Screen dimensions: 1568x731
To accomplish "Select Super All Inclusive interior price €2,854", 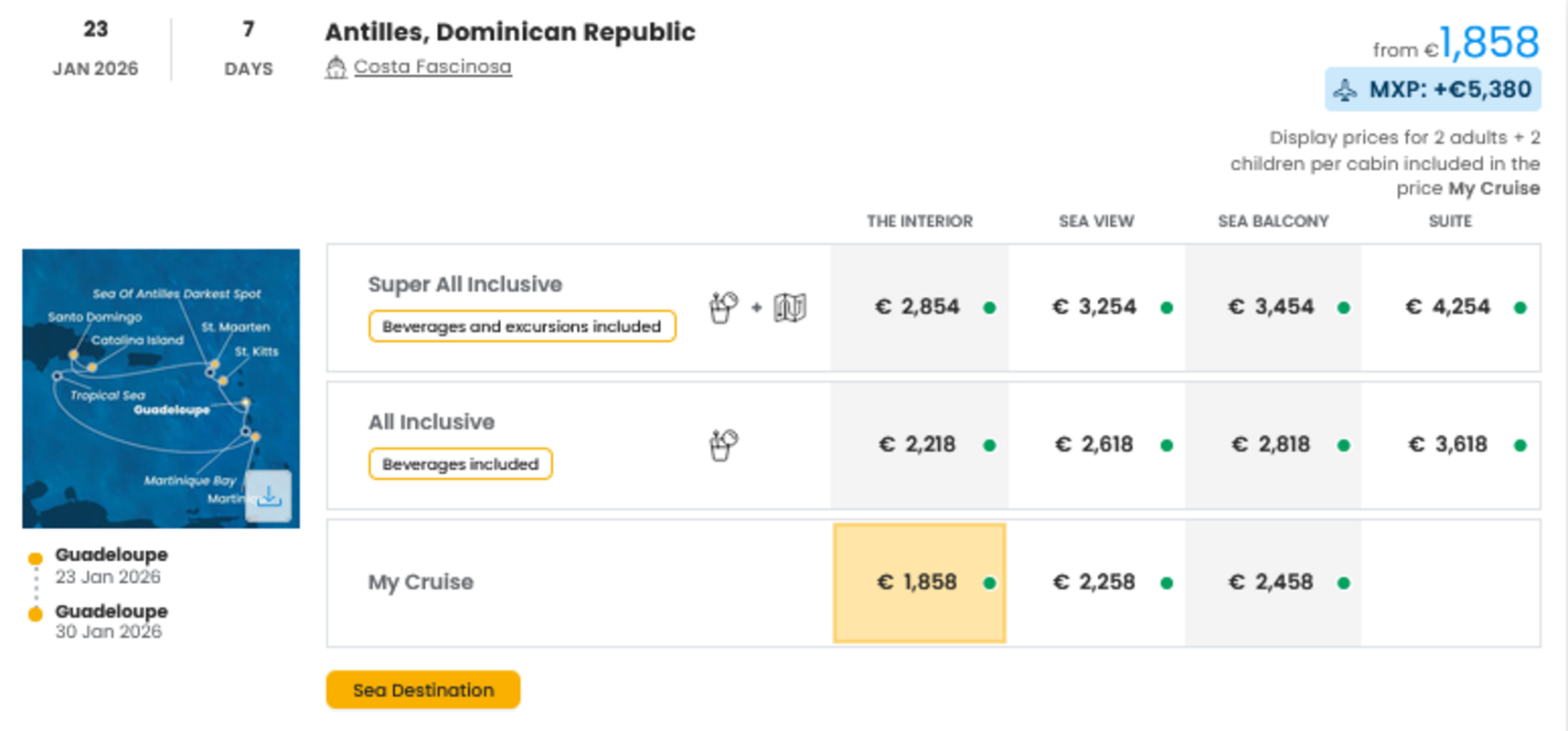I will (919, 307).
